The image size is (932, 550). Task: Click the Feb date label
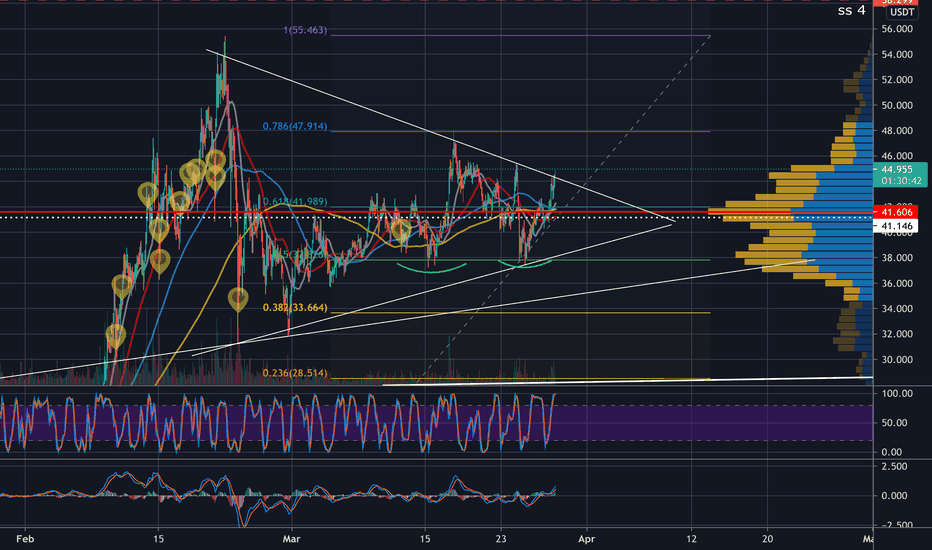click(25, 539)
